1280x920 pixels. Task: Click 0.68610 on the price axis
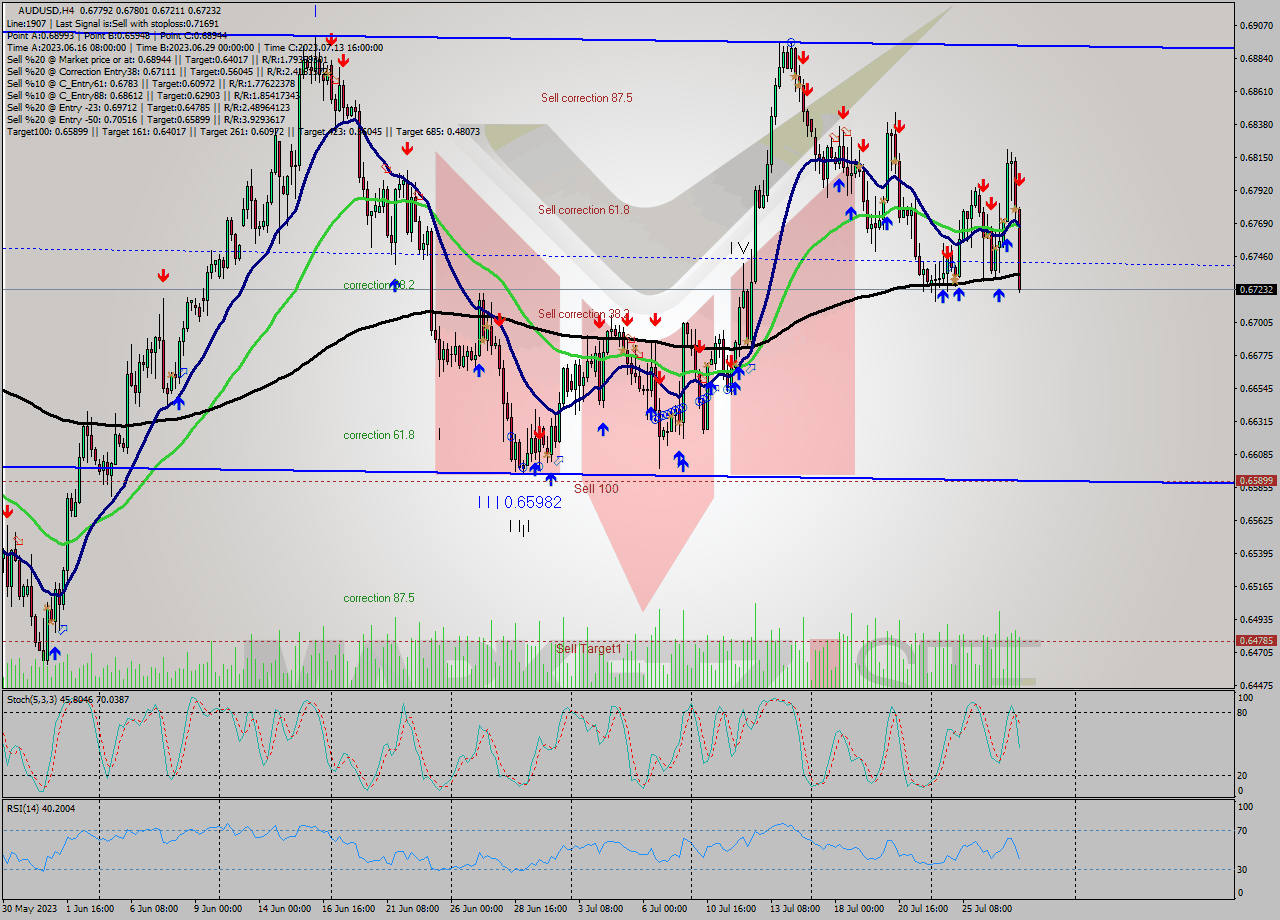tap(1256, 91)
